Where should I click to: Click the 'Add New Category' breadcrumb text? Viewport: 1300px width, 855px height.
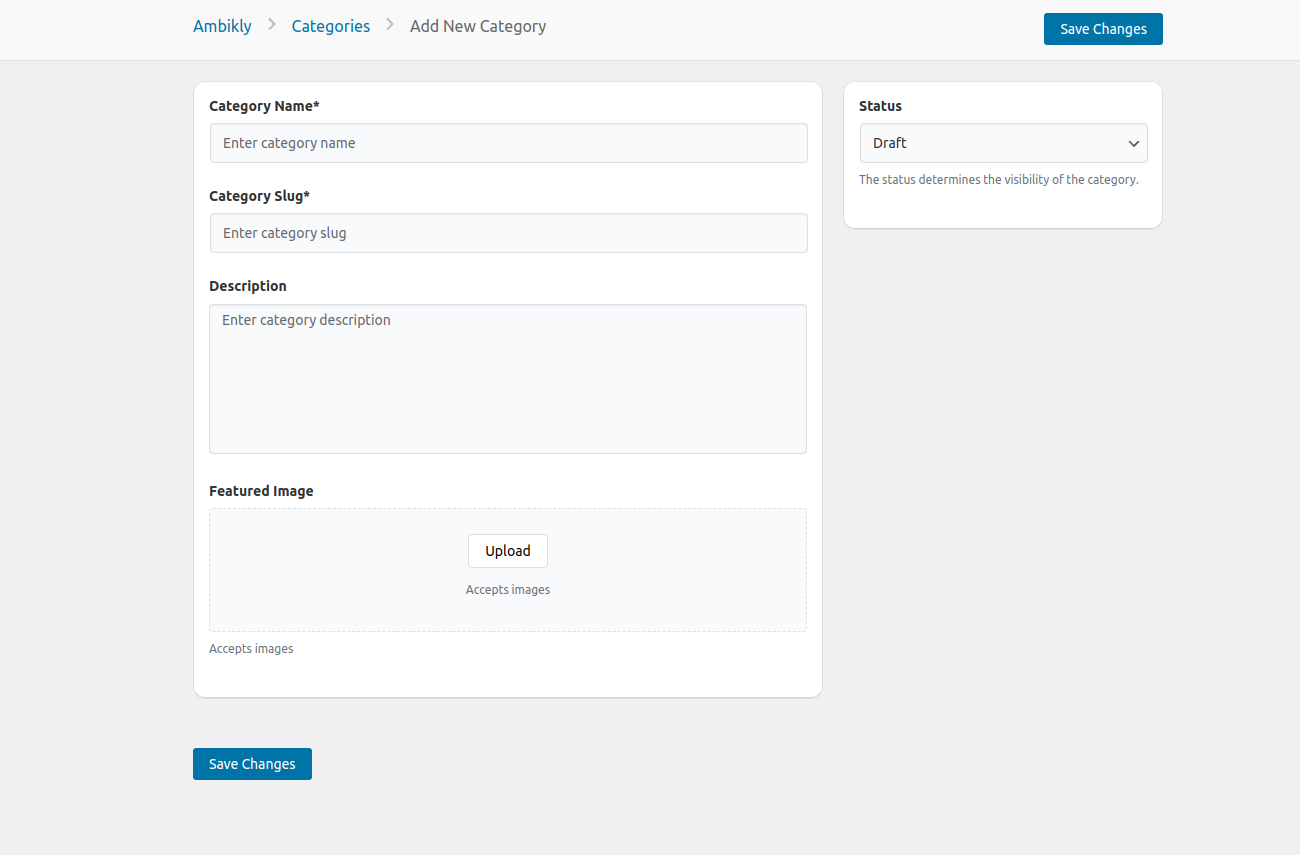[x=478, y=26]
